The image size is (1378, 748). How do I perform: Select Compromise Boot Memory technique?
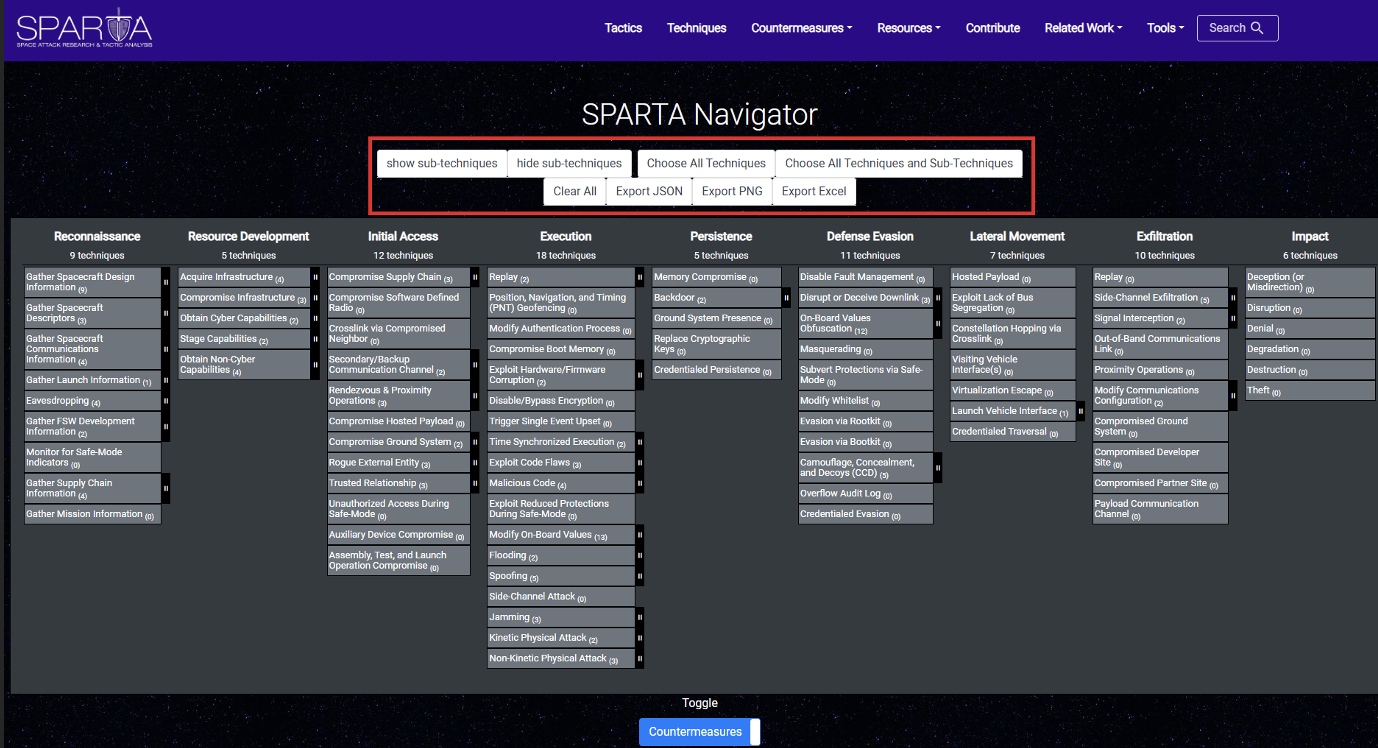click(x=561, y=349)
